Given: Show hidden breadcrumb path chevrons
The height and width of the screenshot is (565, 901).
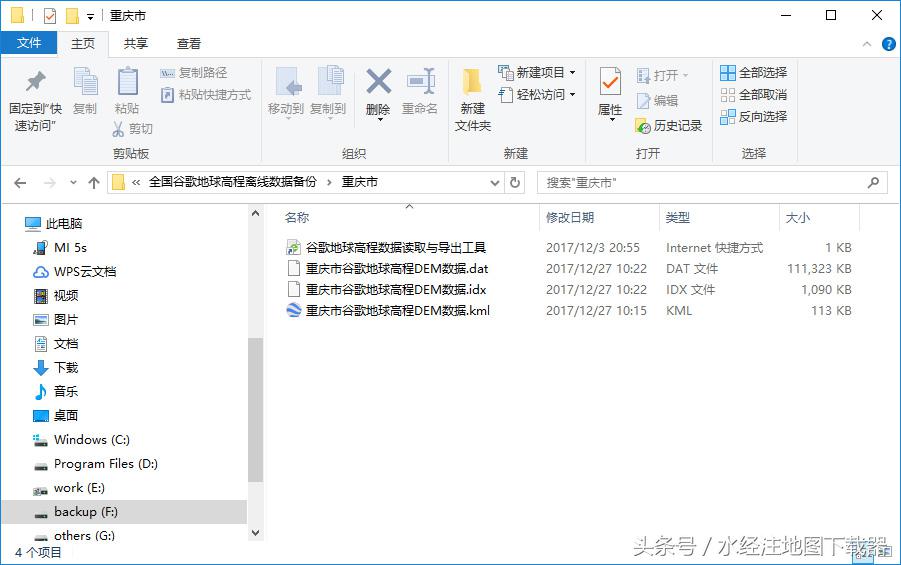Looking at the screenshot, I should 136,183.
